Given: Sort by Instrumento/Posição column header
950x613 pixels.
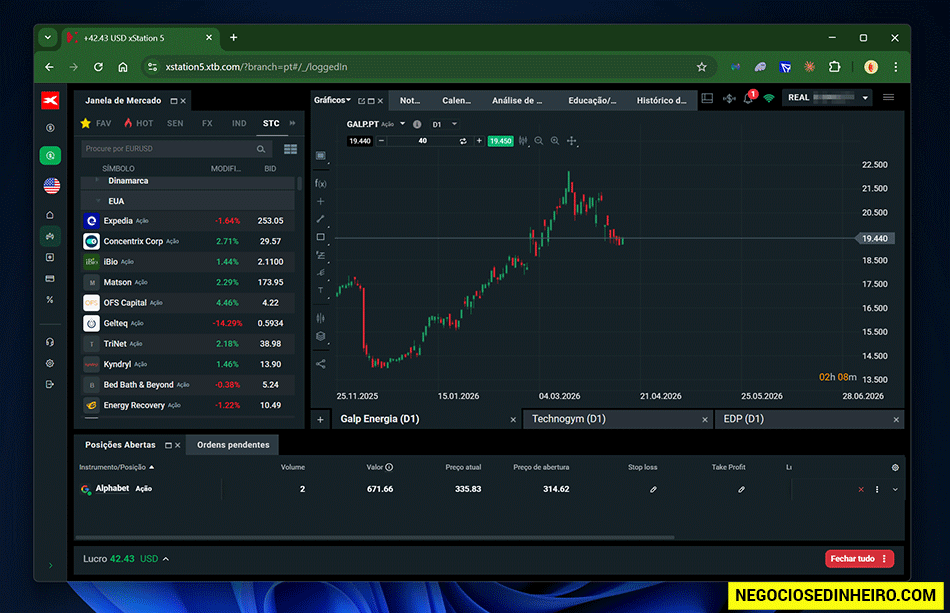Looking at the screenshot, I should tap(116, 467).
